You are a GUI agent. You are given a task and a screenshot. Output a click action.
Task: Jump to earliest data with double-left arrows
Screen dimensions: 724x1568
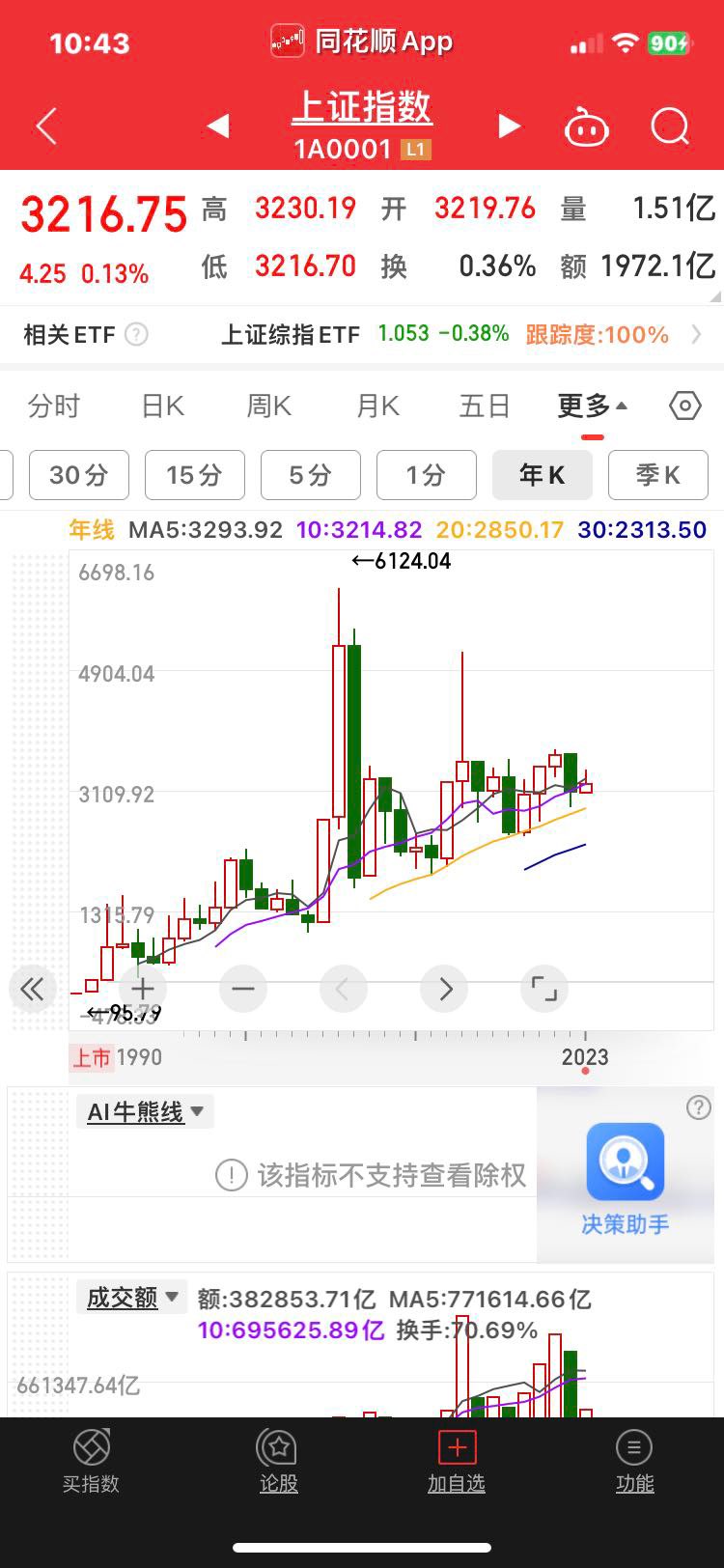coord(32,989)
